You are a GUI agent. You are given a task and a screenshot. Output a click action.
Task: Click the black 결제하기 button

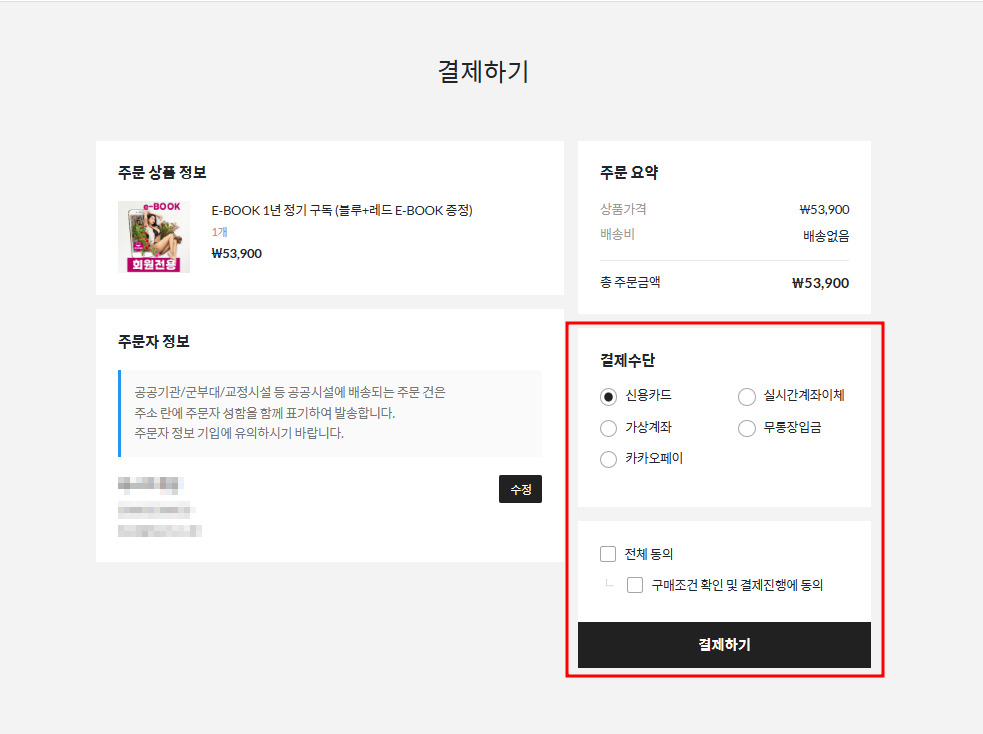(x=724, y=644)
